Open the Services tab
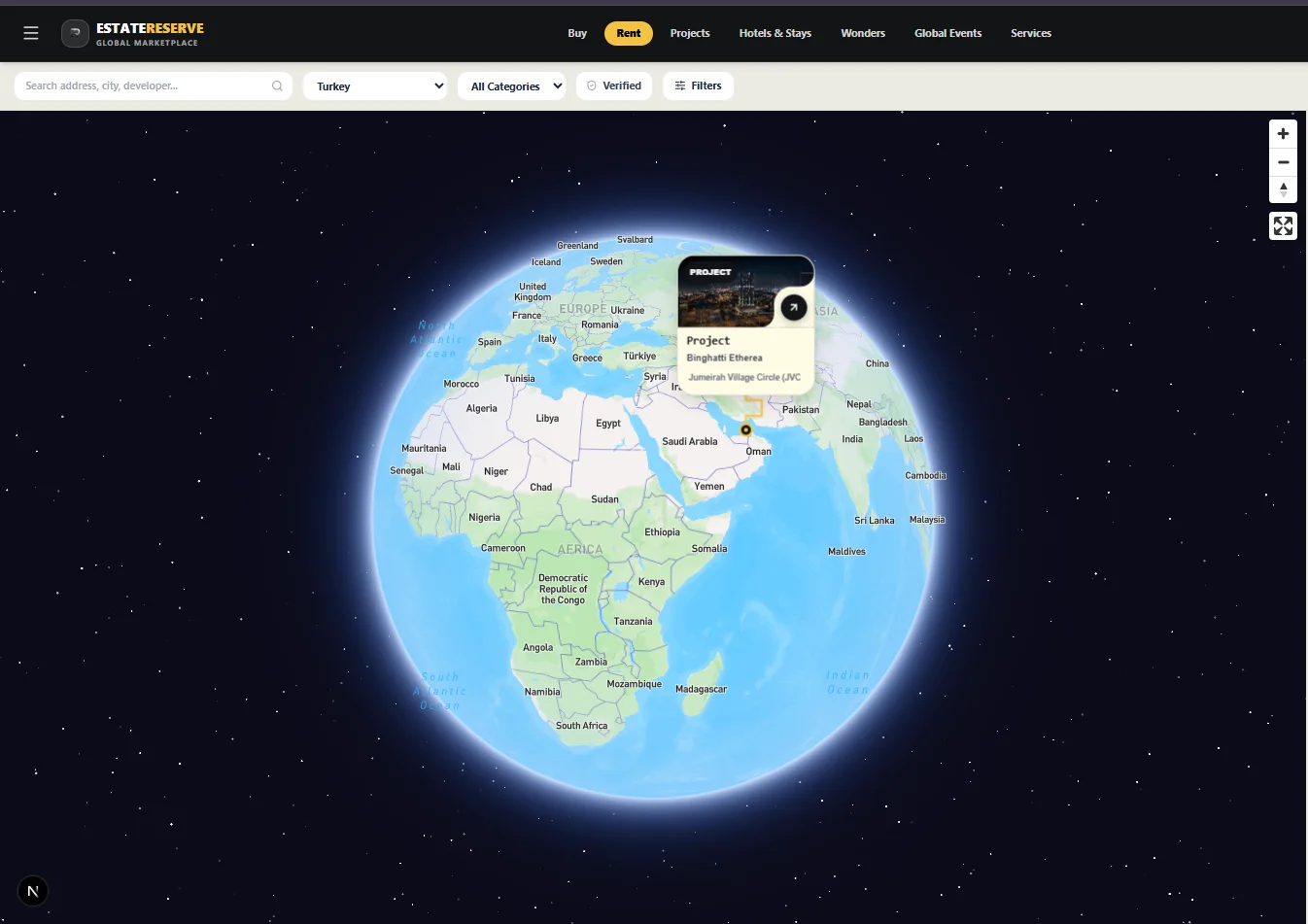 tap(1031, 33)
